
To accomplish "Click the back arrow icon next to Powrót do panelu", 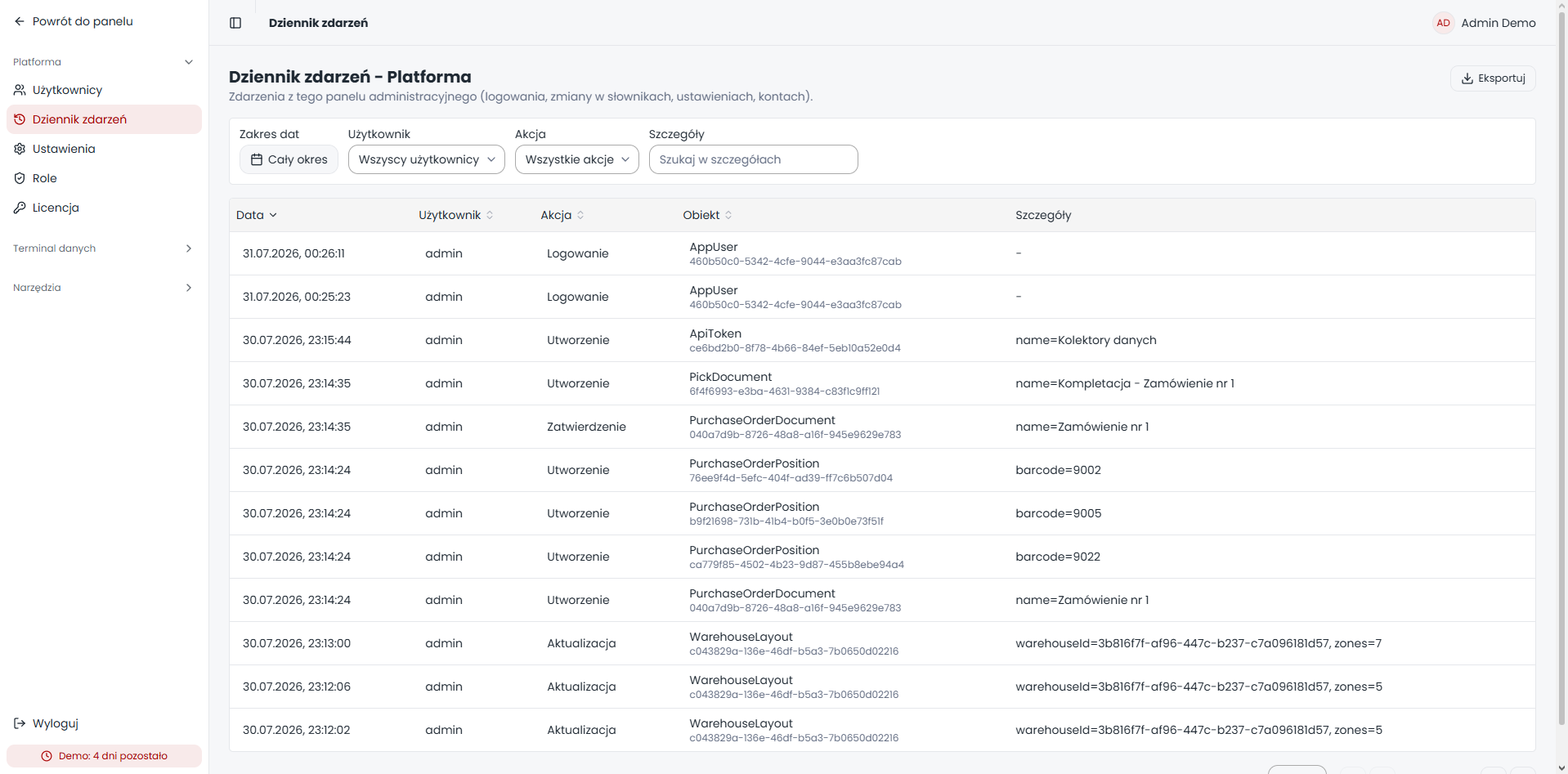I will point(20,21).
